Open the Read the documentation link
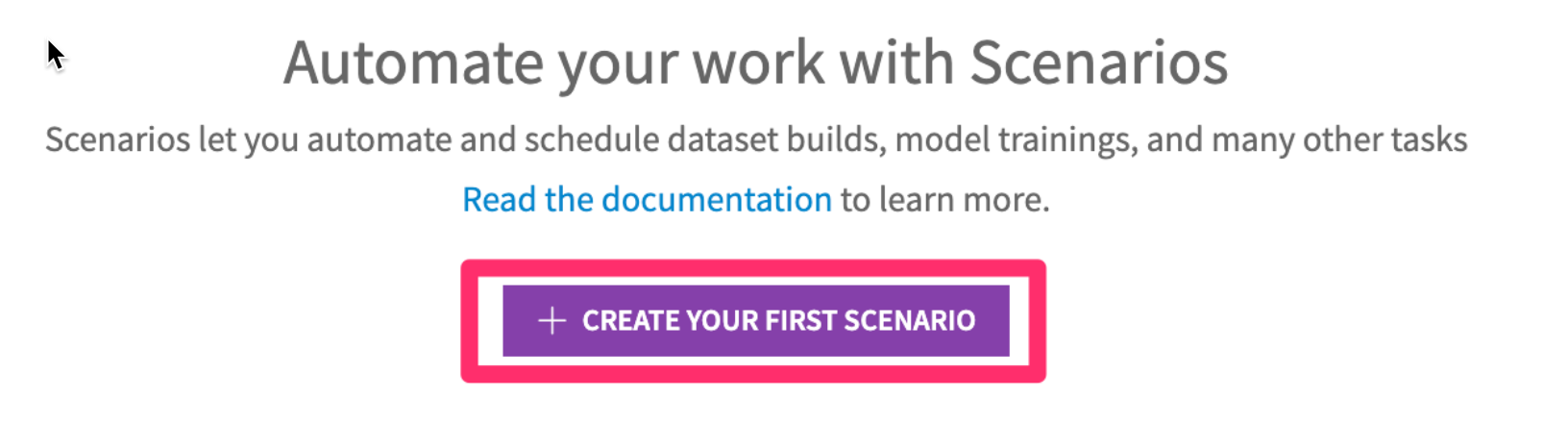Viewport: 1568px width, 423px height. coord(647,200)
